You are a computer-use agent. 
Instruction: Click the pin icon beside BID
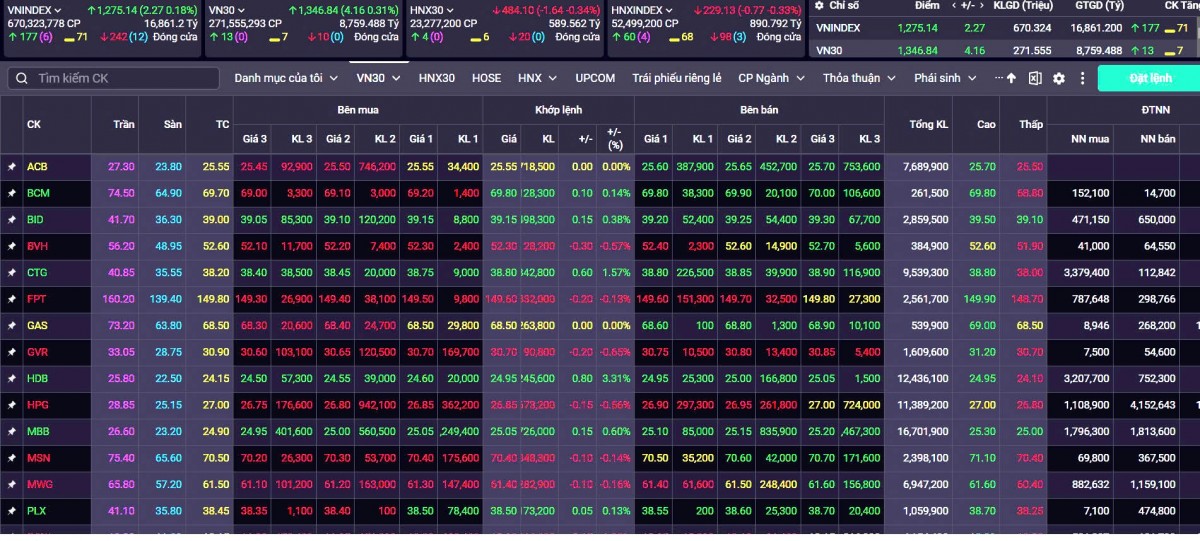[12, 220]
